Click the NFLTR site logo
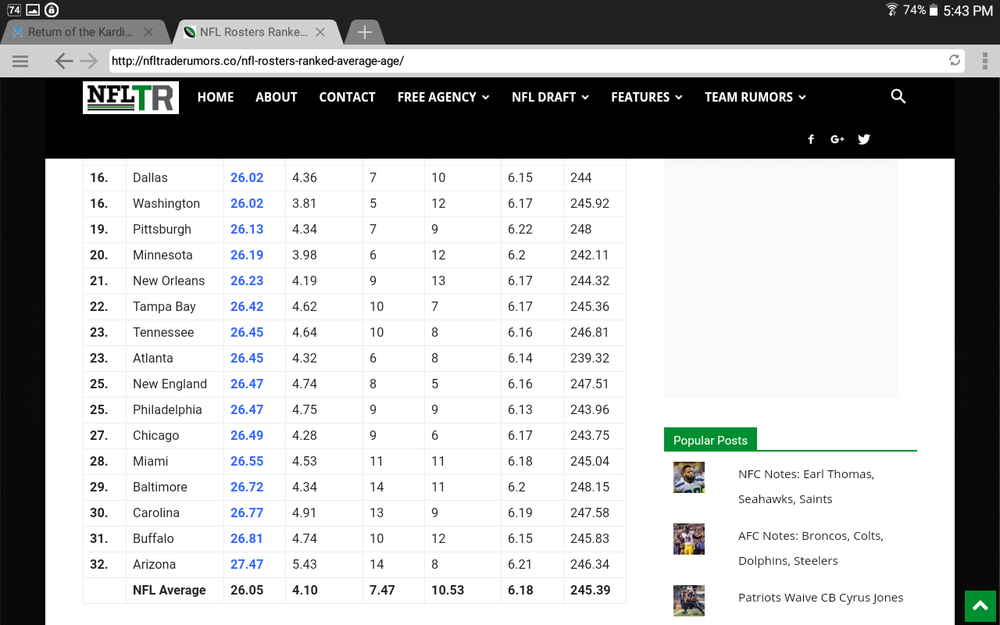This screenshot has height=625, width=1000. pyautogui.click(x=131, y=98)
